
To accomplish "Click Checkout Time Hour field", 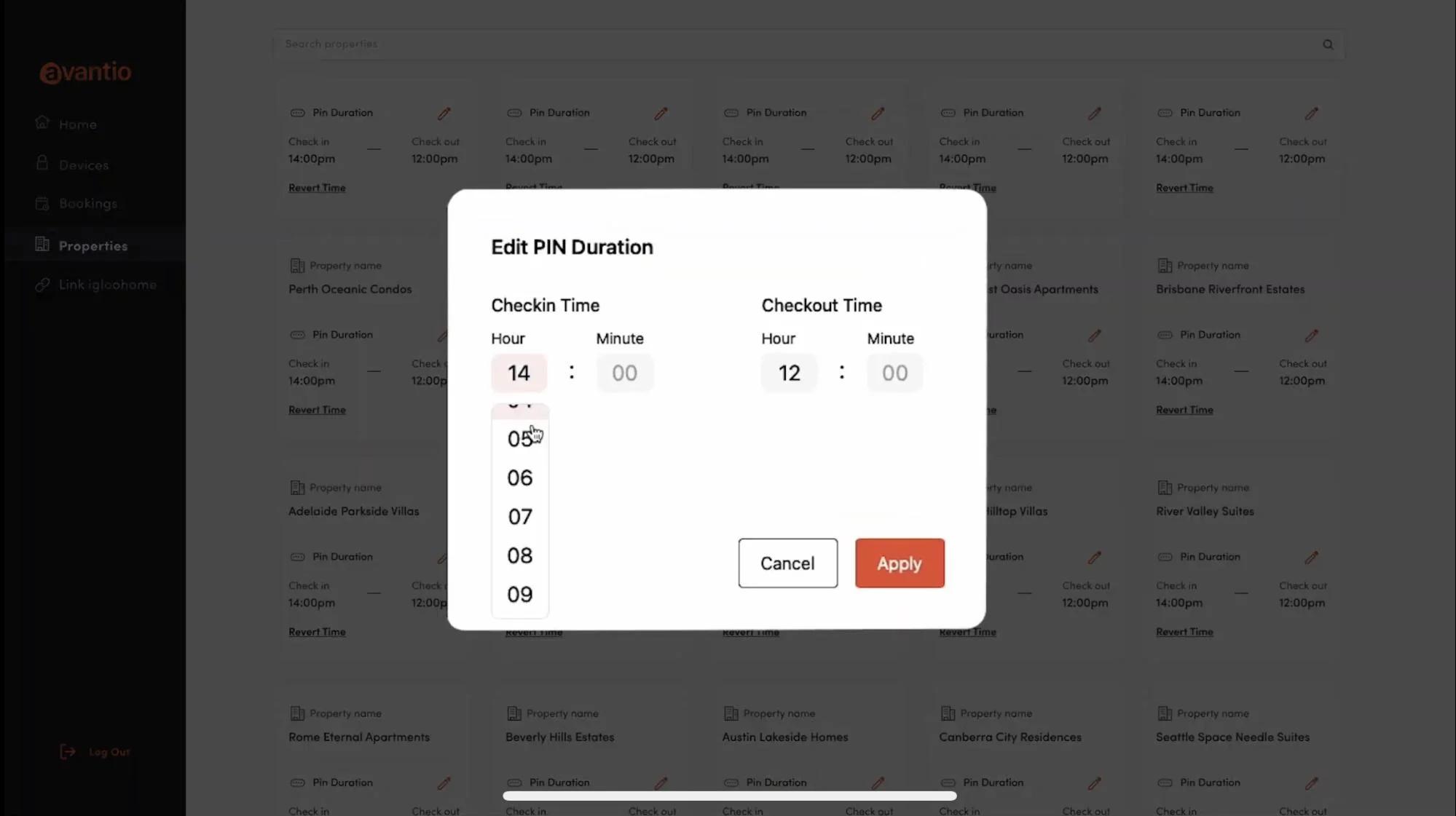I will [789, 372].
